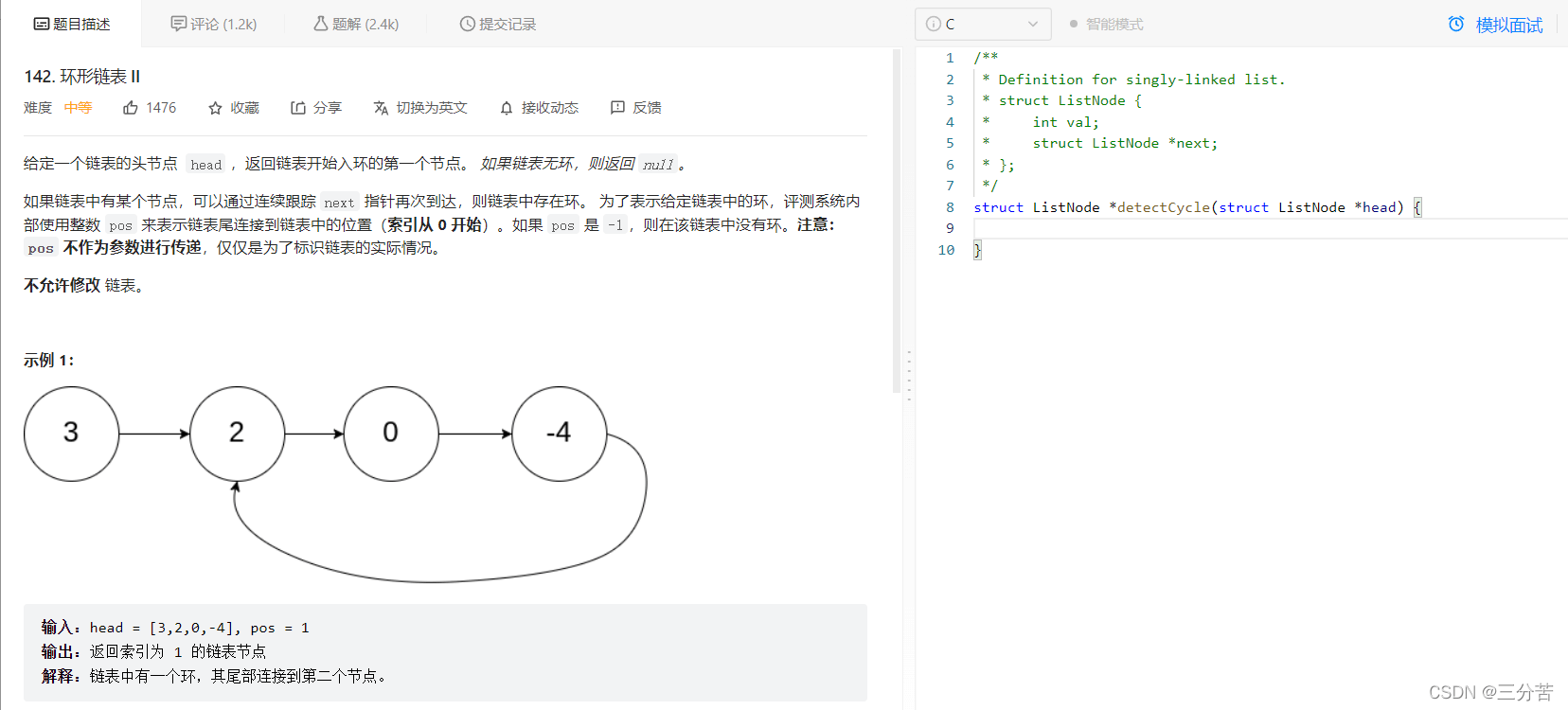
Task: Click the panel divider drag handle
Action: tap(909, 376)
